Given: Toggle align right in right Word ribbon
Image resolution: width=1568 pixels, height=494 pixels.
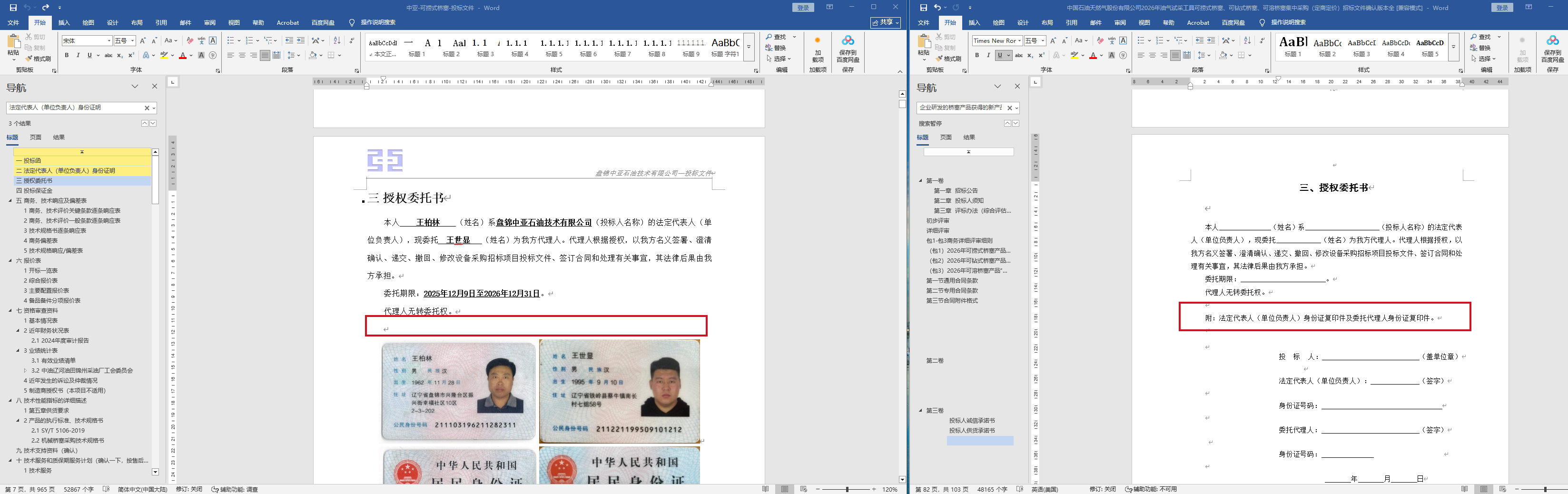Looking at the screenshot, I should tap(1164, 55).
